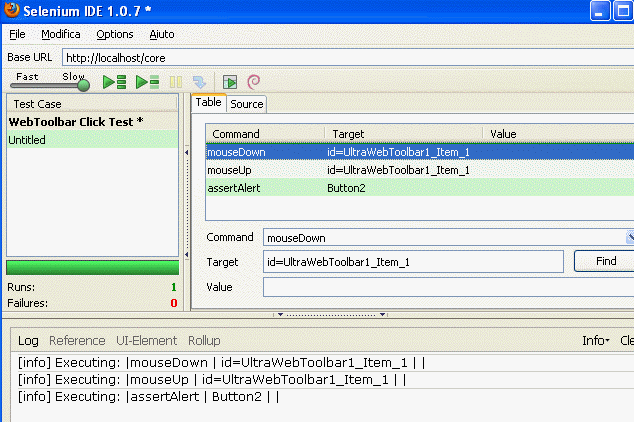Open the Options menu

pos(114,34)
